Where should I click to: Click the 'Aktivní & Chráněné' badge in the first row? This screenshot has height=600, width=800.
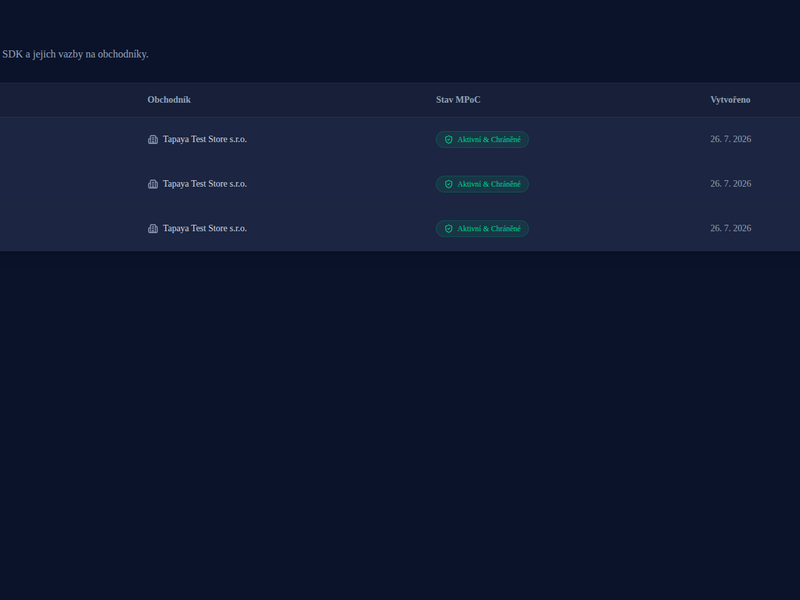(482, 140)
